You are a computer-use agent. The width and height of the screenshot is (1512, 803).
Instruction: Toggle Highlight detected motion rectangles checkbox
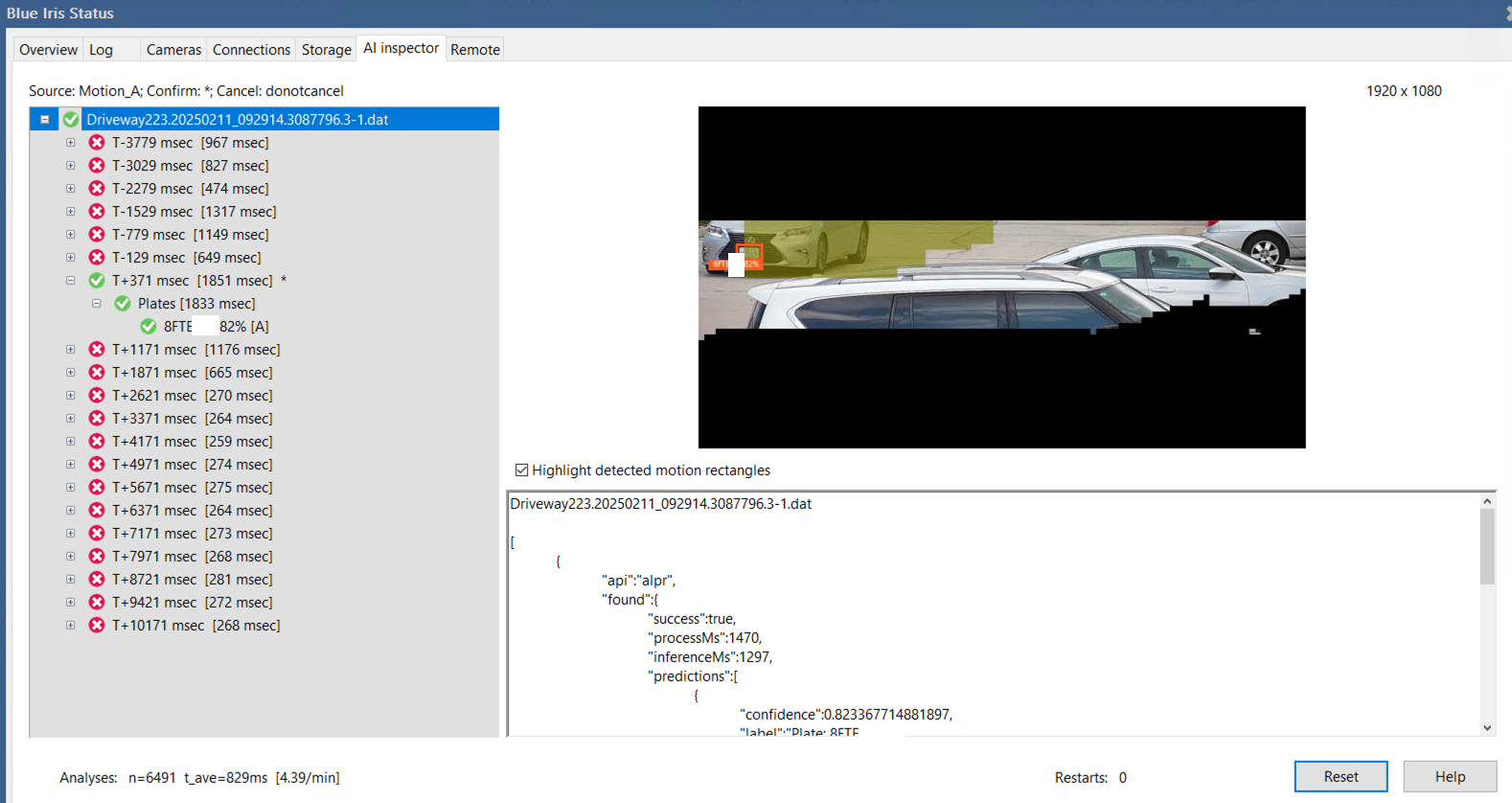pyautogui.click(x=521, y=470)
